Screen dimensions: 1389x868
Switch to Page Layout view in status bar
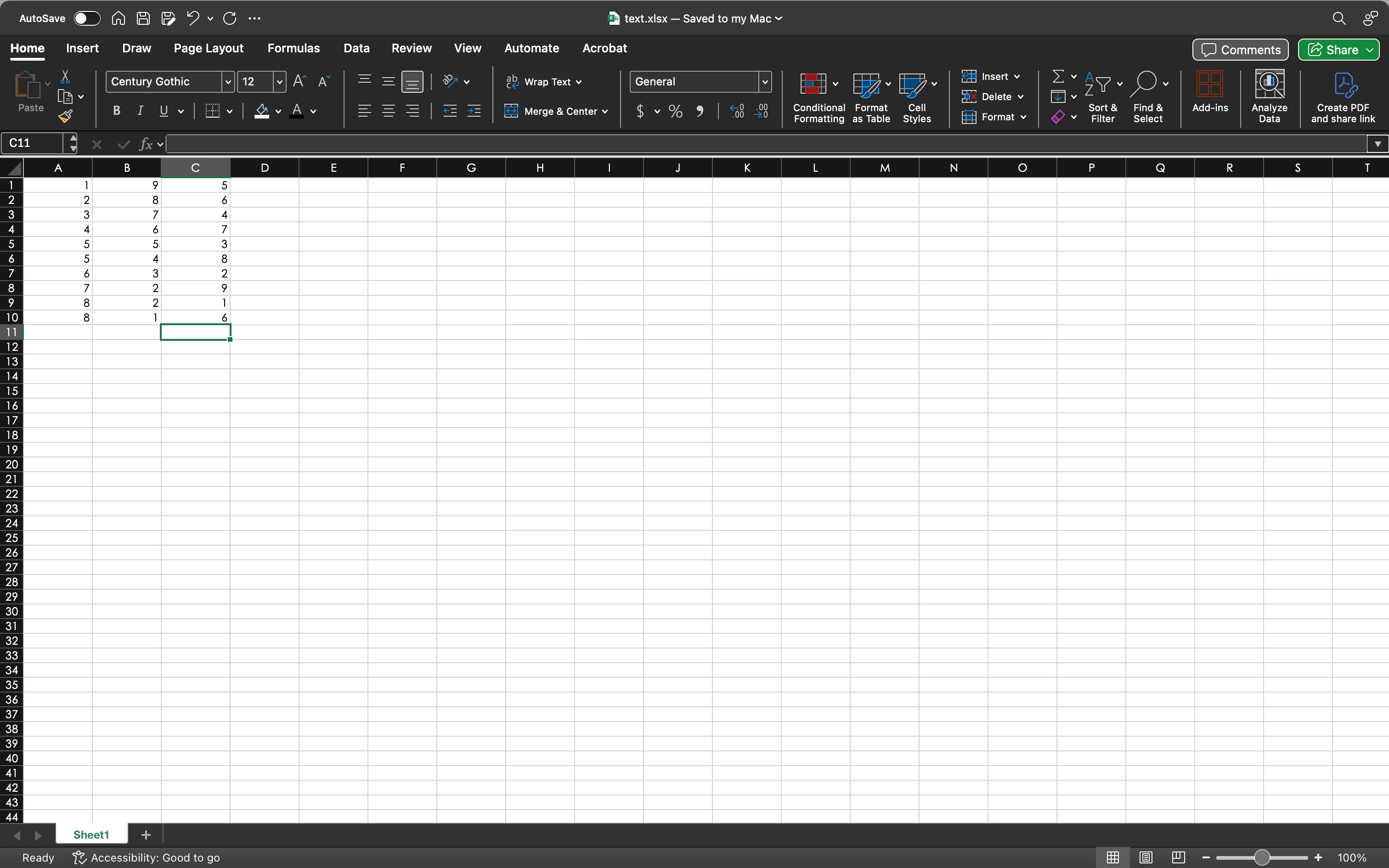pos(1146,857)
